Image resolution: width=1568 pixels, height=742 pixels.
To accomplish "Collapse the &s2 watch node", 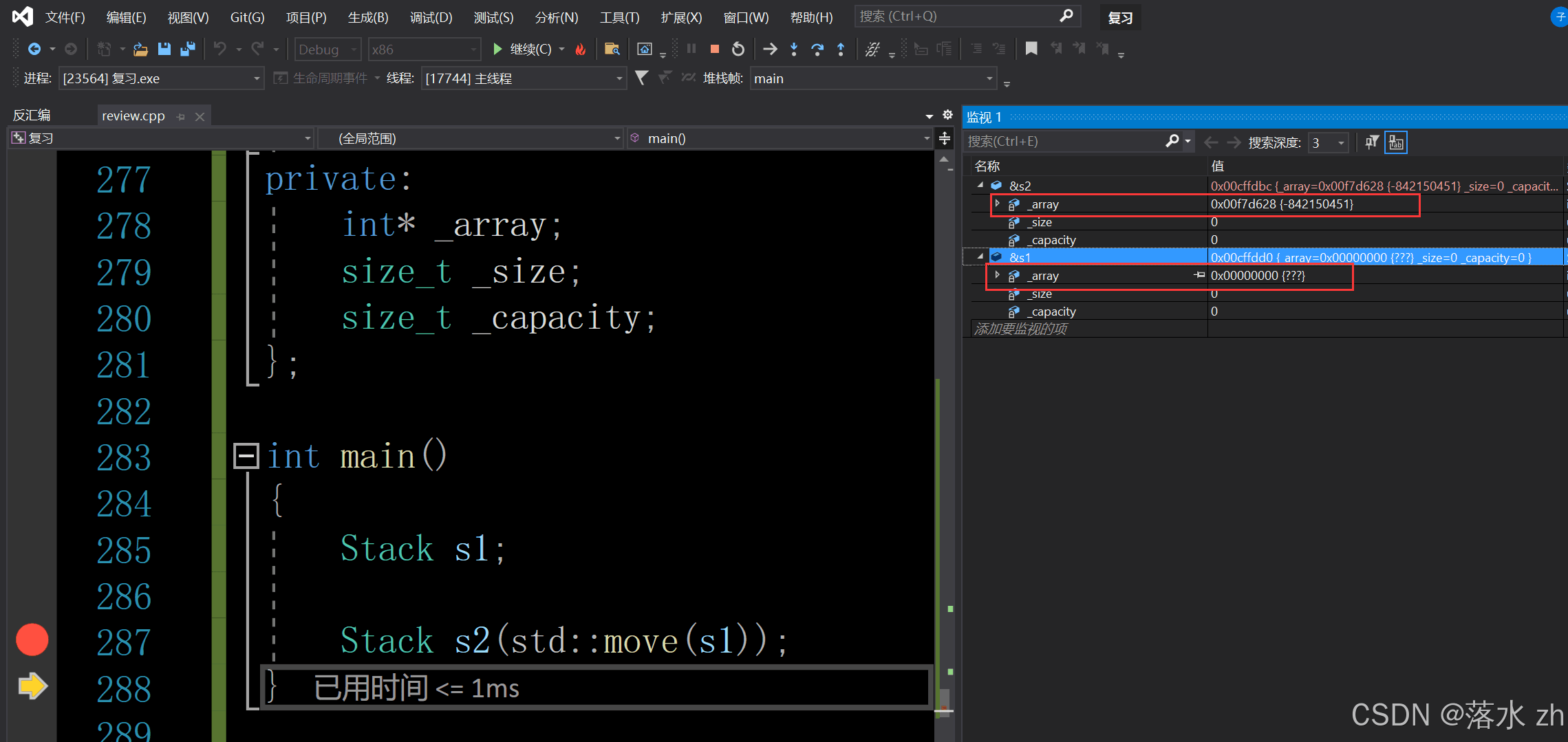I will click(x=980, y=185).
